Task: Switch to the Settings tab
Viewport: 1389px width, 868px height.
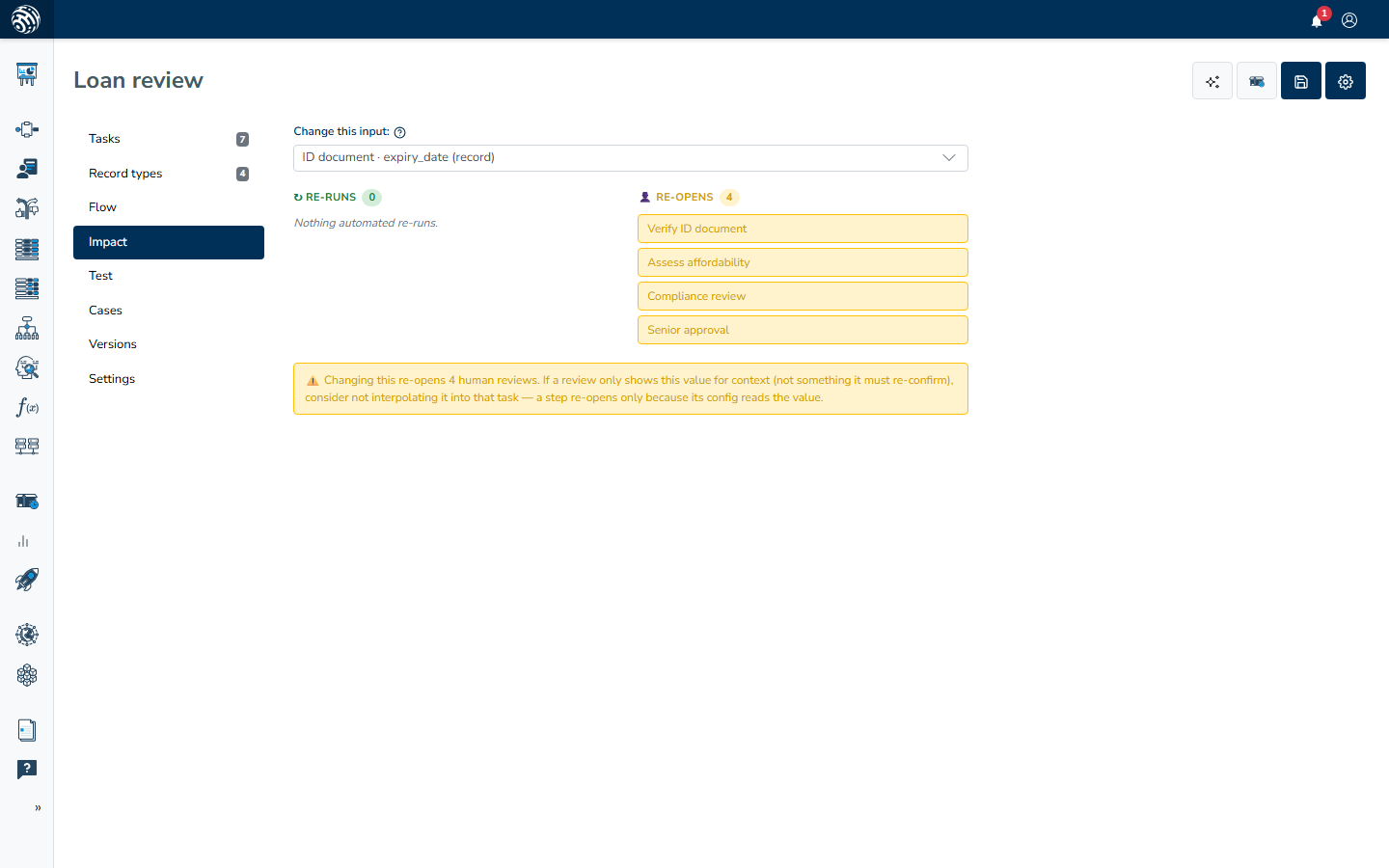Action: (x=169, y=379)
